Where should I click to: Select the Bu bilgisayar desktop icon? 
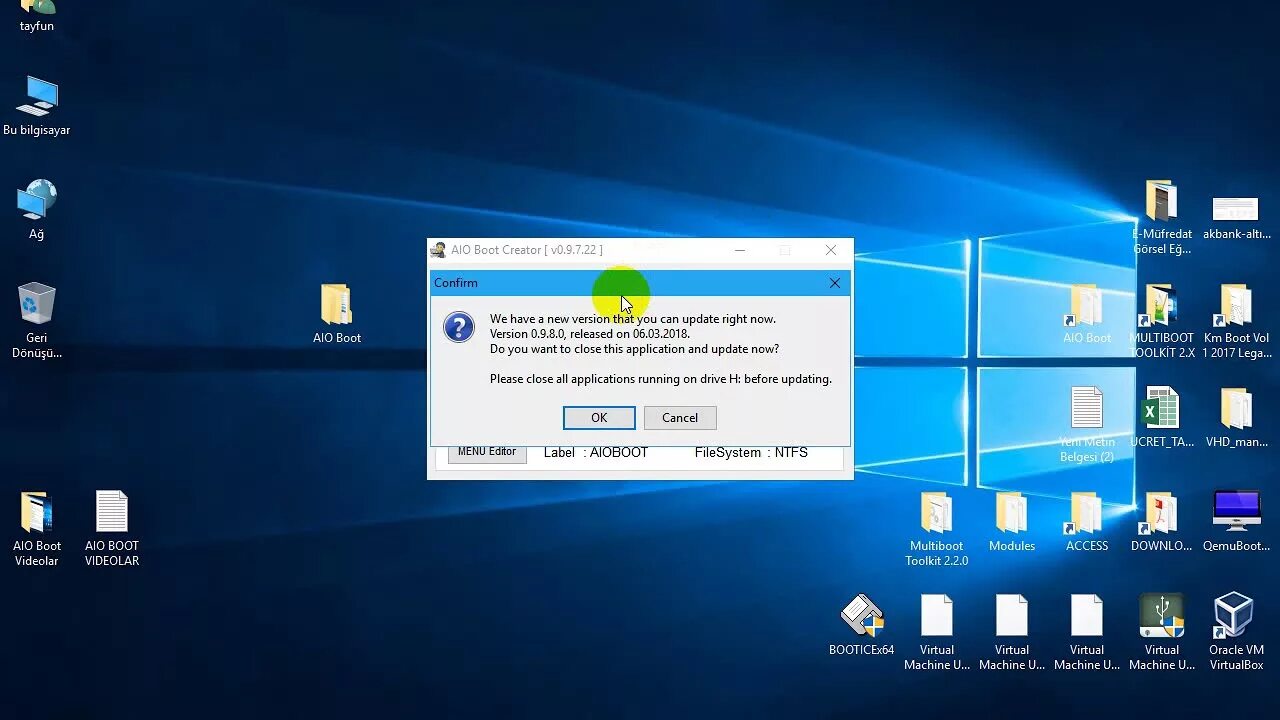tap(37, 106)
